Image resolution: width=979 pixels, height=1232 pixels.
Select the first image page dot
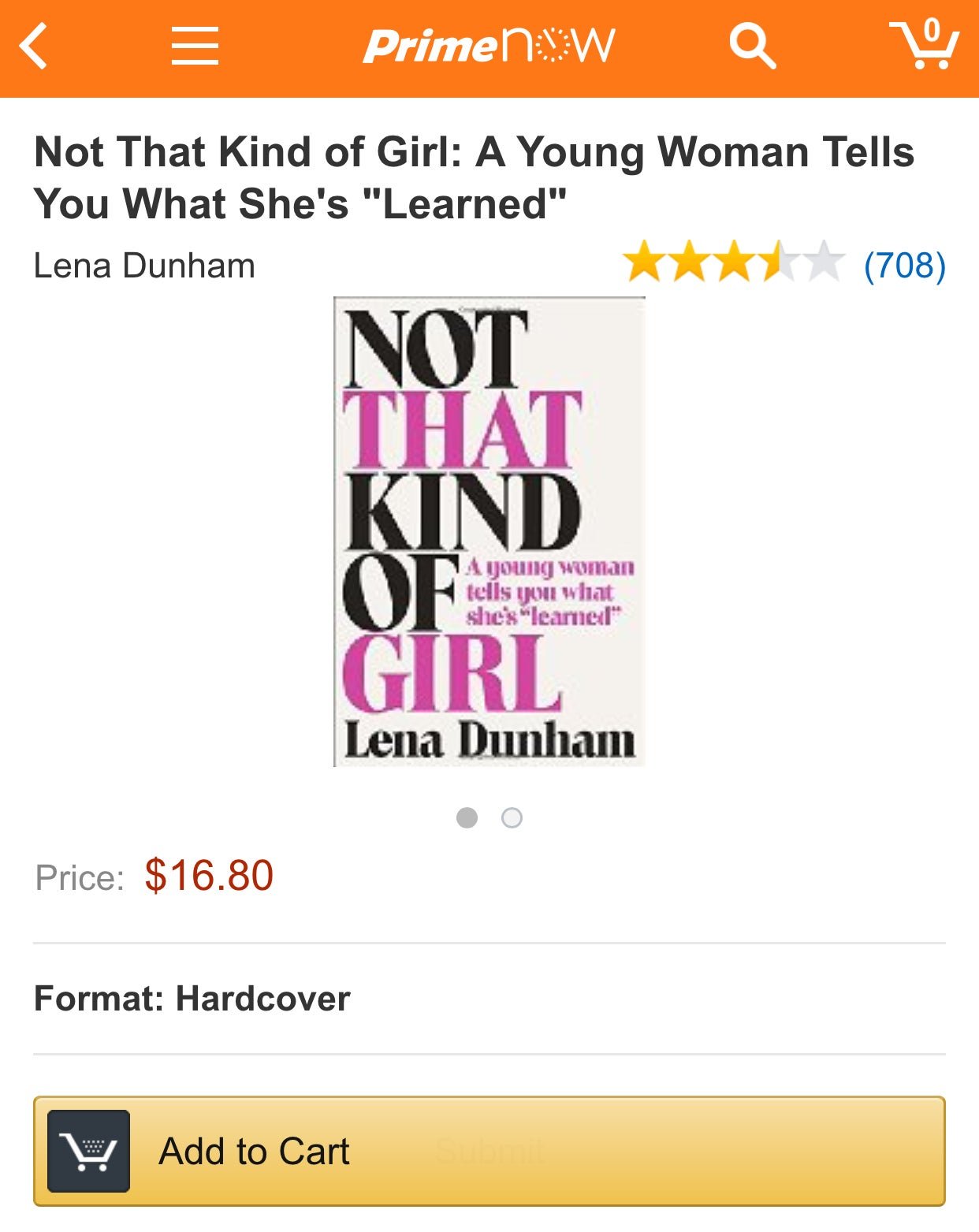pos(467,817)
